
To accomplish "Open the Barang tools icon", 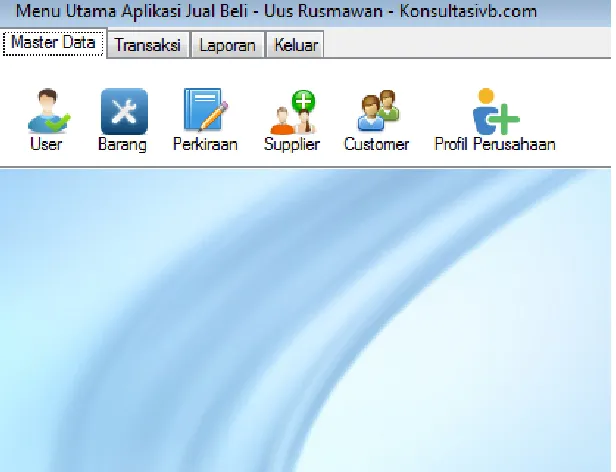I will click(x=124, y=111).
